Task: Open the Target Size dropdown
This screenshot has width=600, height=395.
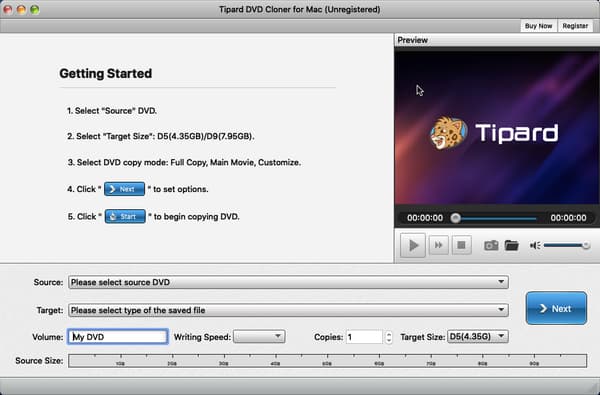Action: pyautogui.click(x=478, y=337)
